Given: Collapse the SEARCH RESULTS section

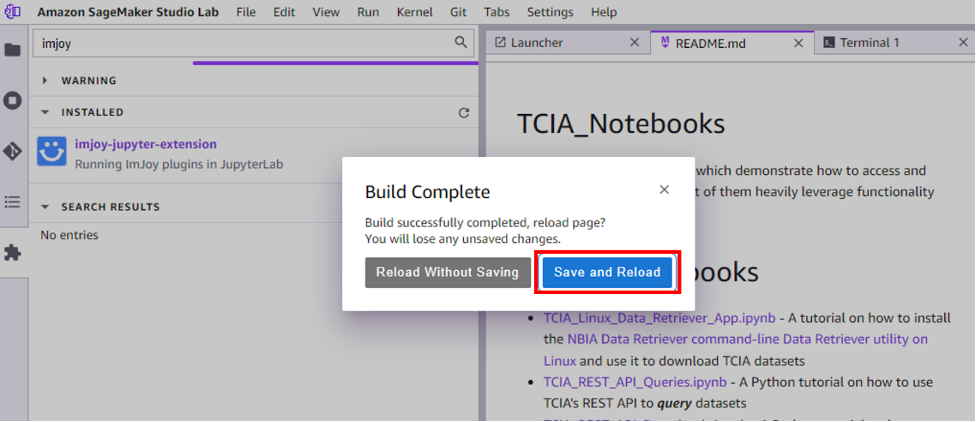Looking at the screenshot, I should click(x=45, y=207).
